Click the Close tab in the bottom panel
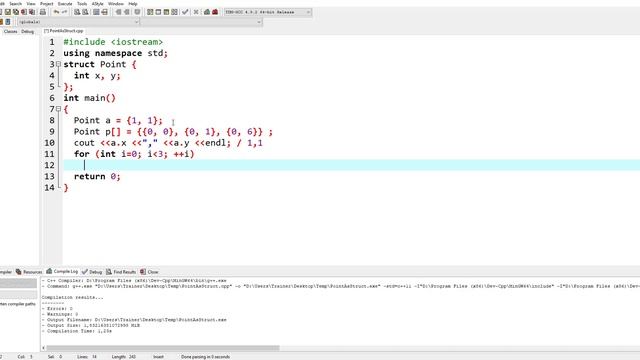Image resolution: width=640 pixels, height=360 pixels. click(x=149, y=272)
